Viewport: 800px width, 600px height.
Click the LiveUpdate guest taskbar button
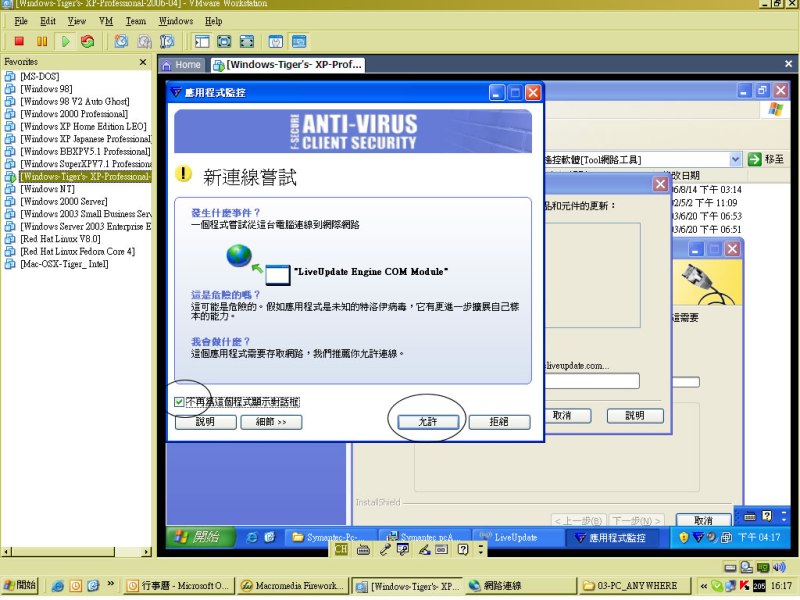tap(516, 537)
